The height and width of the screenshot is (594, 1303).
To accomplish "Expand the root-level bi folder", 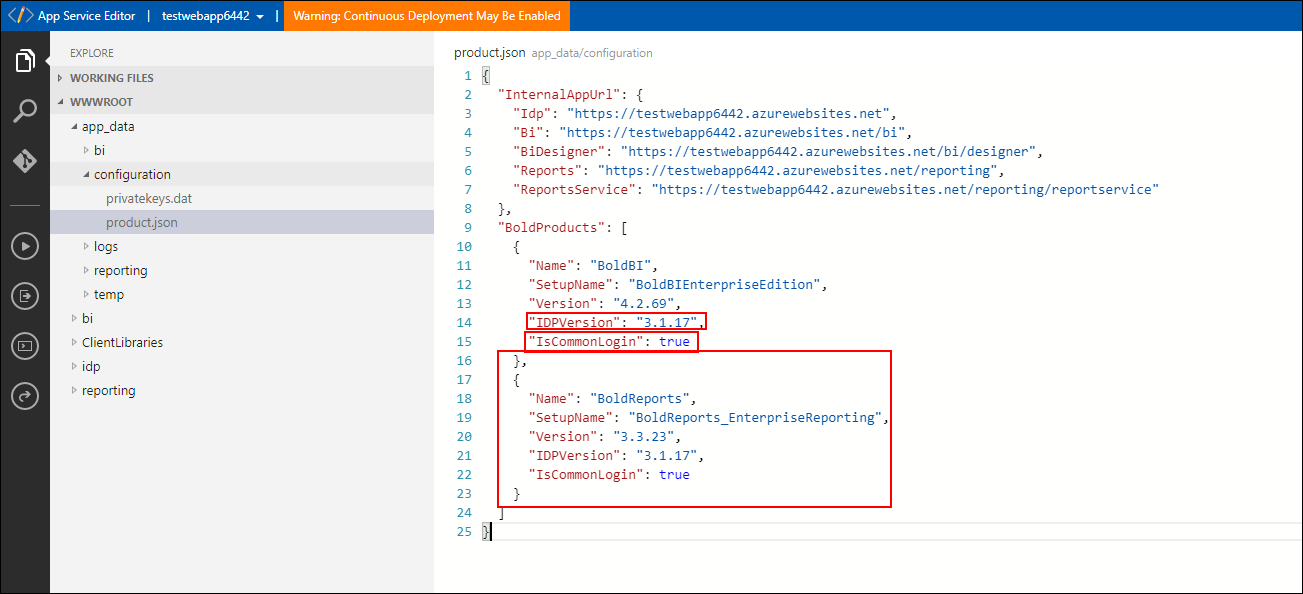I will (242, 318).
